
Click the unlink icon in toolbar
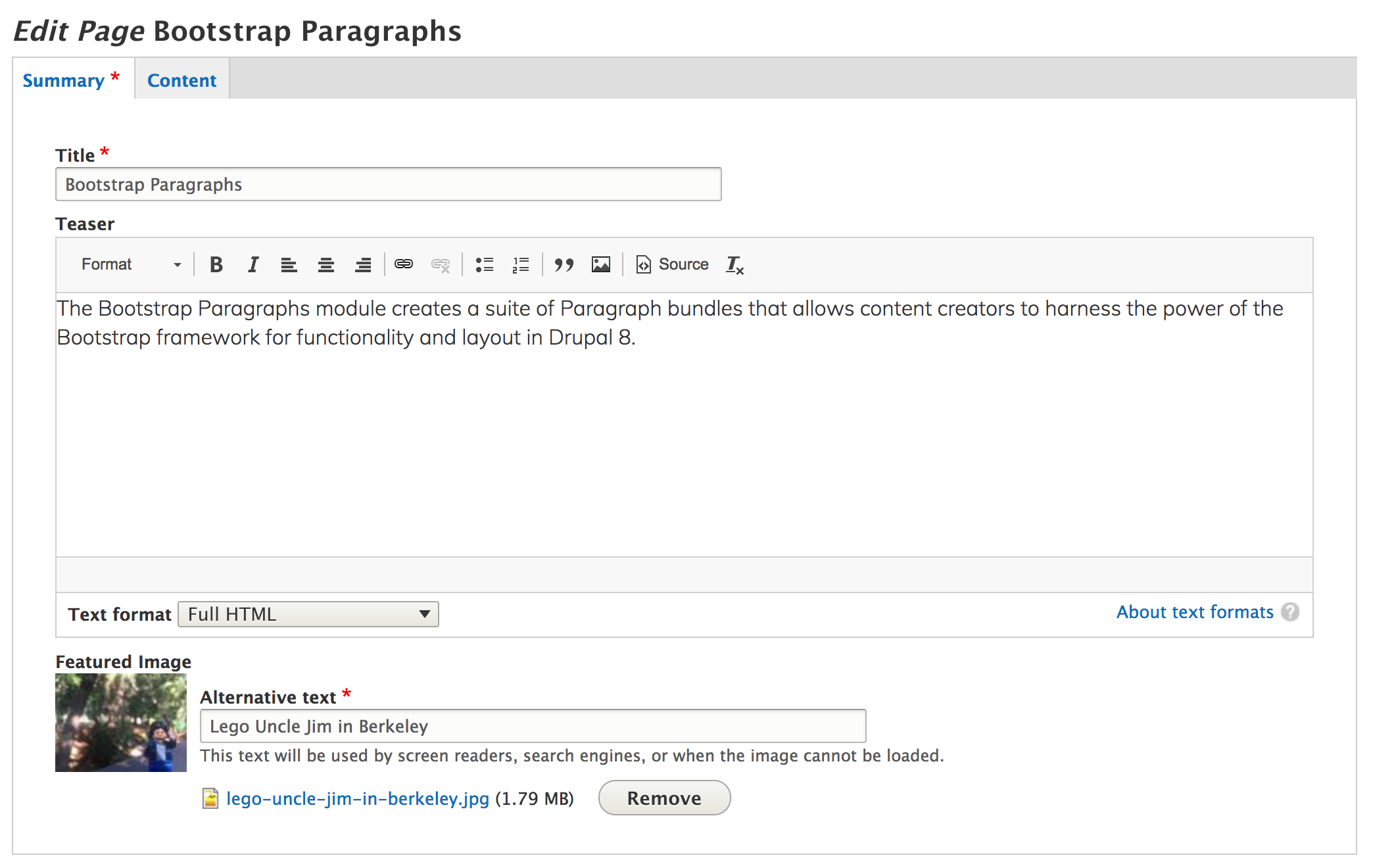[440, 264]
